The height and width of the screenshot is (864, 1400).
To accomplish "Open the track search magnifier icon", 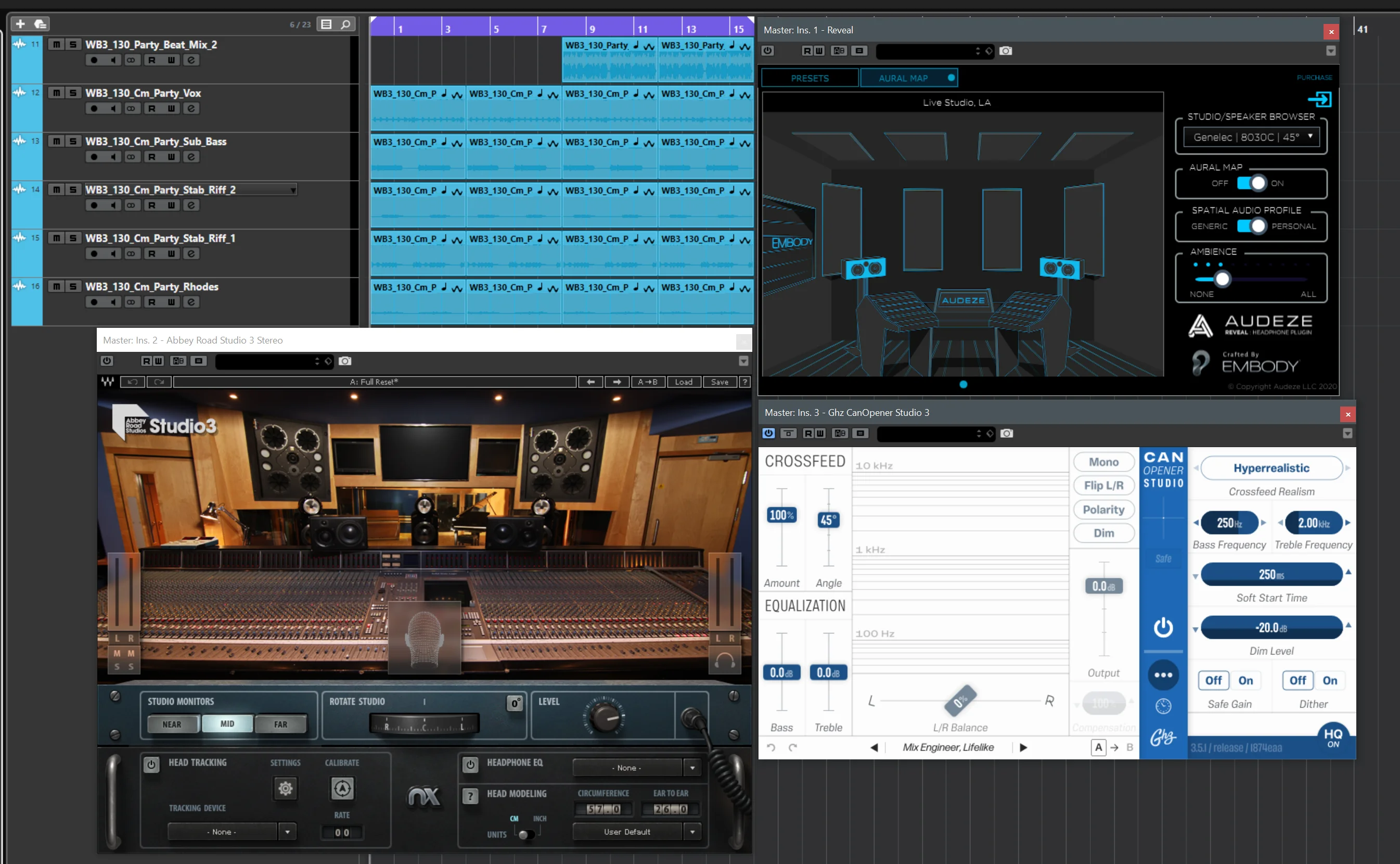I will 345,24.
